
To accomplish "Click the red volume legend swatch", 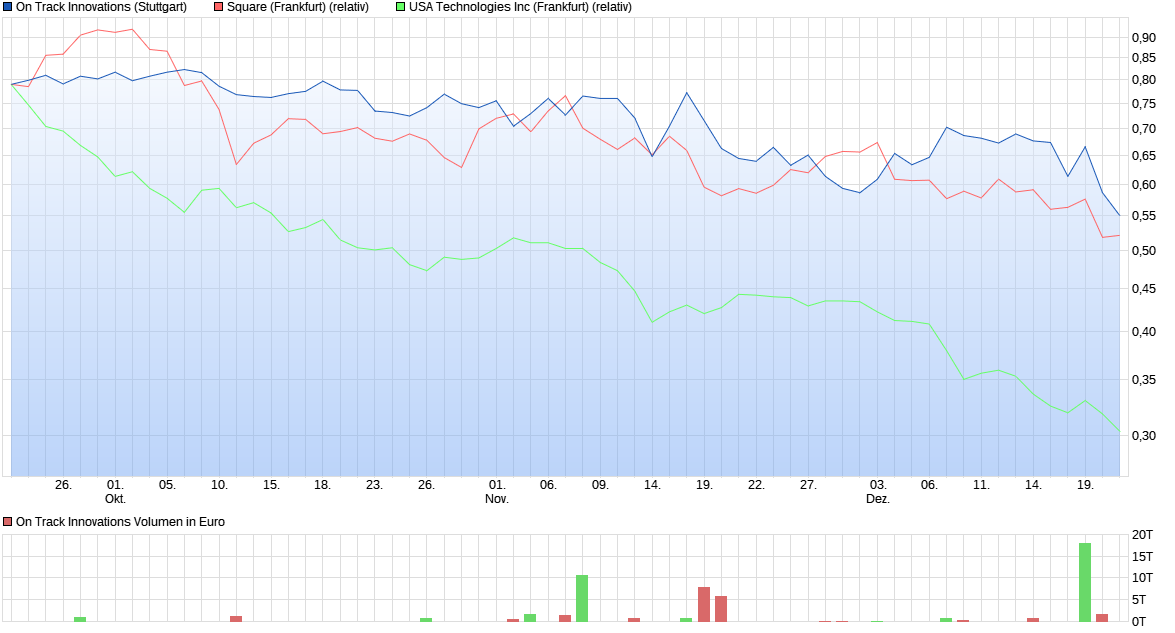I will point(7,521).
